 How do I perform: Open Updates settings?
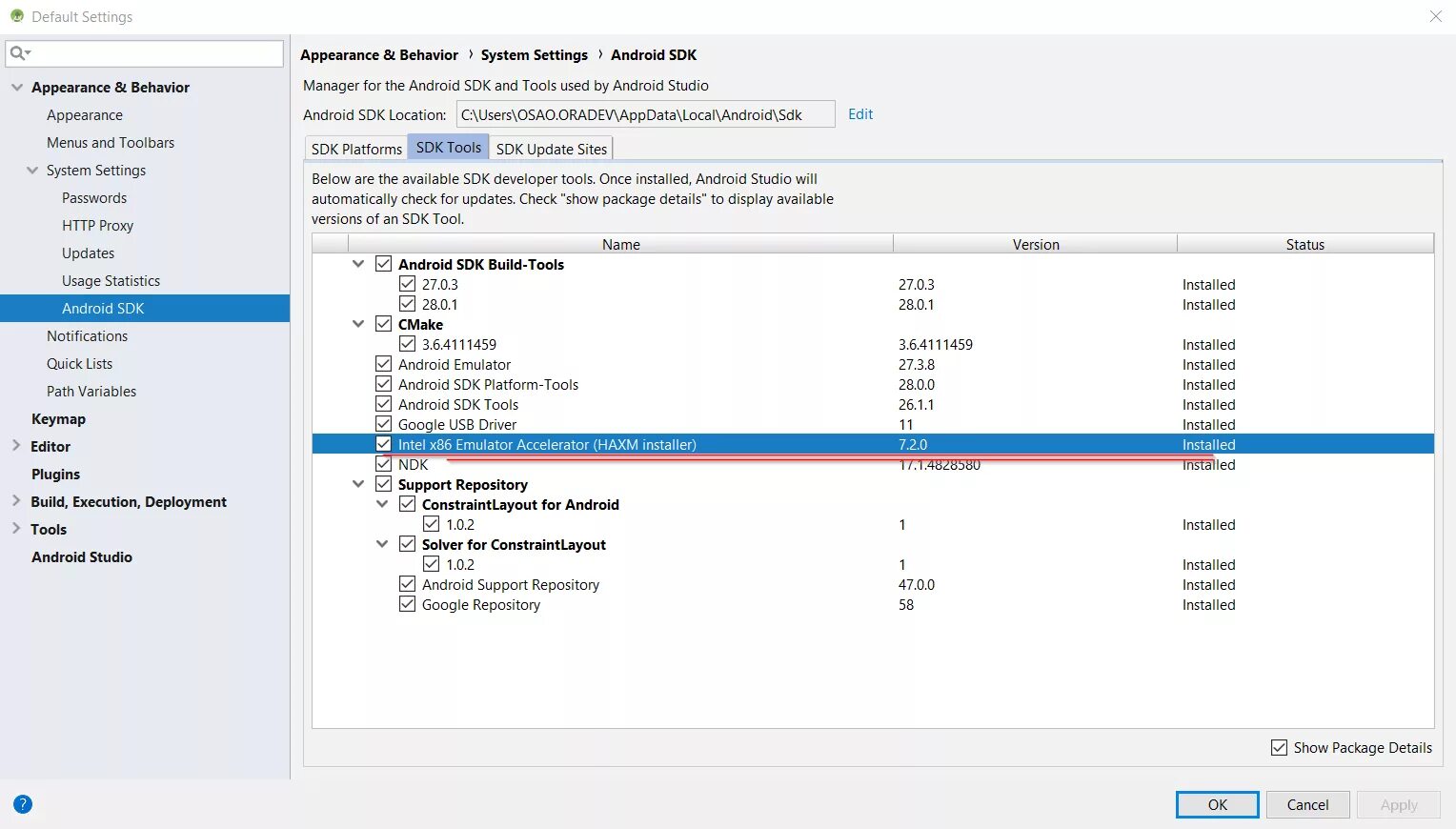88,253
